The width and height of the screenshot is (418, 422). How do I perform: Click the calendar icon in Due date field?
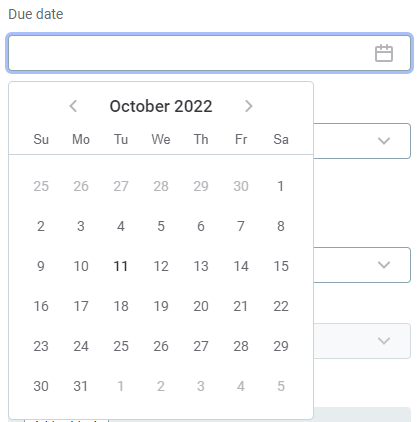click(x=384, y=53)
